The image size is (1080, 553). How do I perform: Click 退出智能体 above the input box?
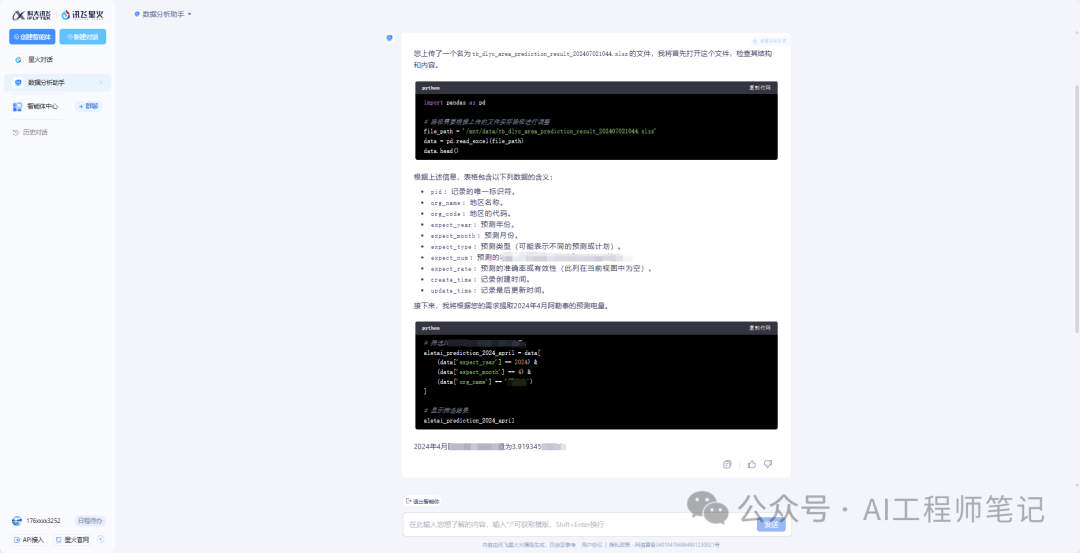[422, 501]
